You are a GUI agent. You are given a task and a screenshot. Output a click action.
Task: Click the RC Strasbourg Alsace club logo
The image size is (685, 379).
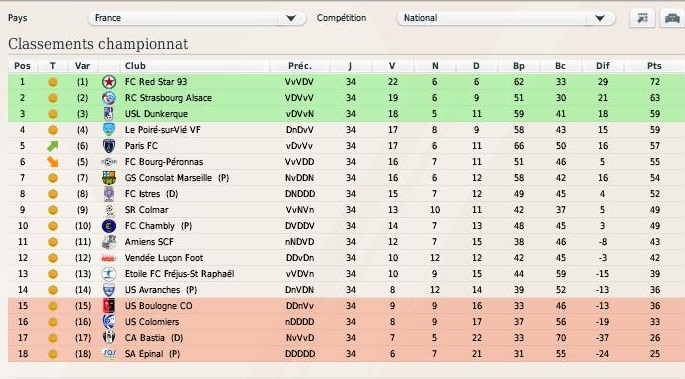pyautogui.click(x=109, y=98)
